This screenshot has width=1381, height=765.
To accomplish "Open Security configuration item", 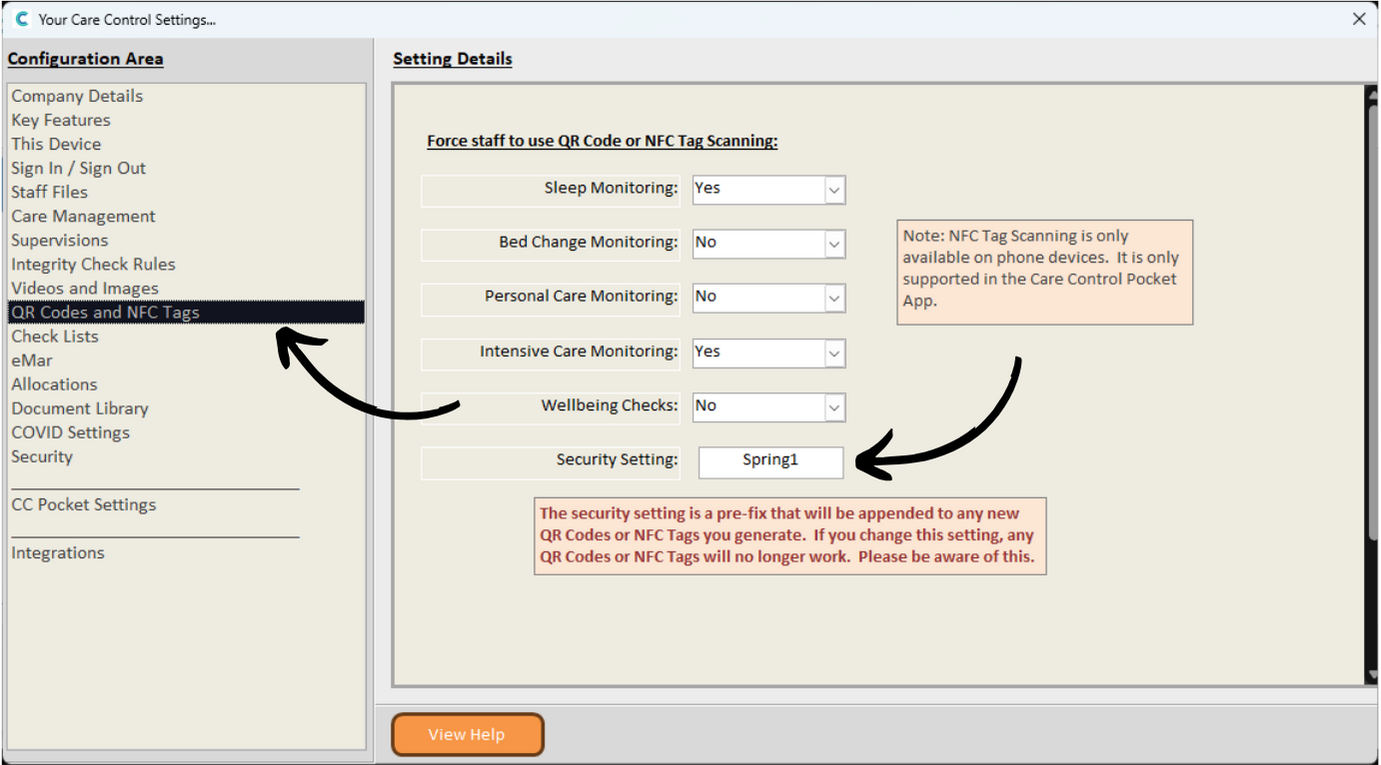I will coord(42,456).
